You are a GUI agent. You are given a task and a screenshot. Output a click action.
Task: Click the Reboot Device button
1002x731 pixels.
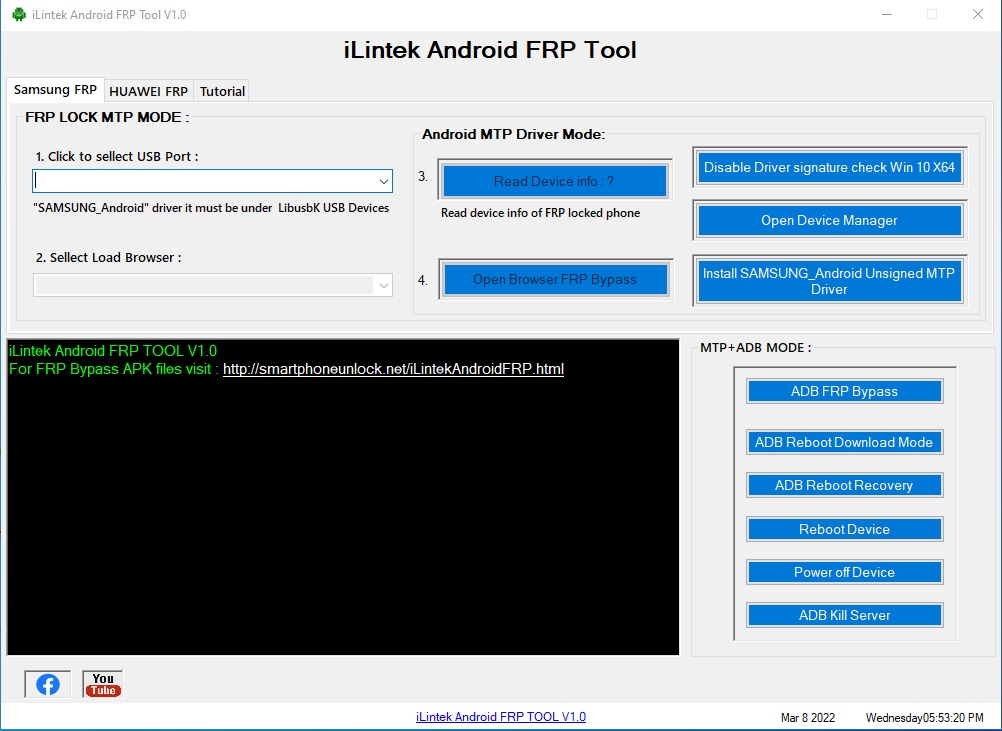(844, 529)
